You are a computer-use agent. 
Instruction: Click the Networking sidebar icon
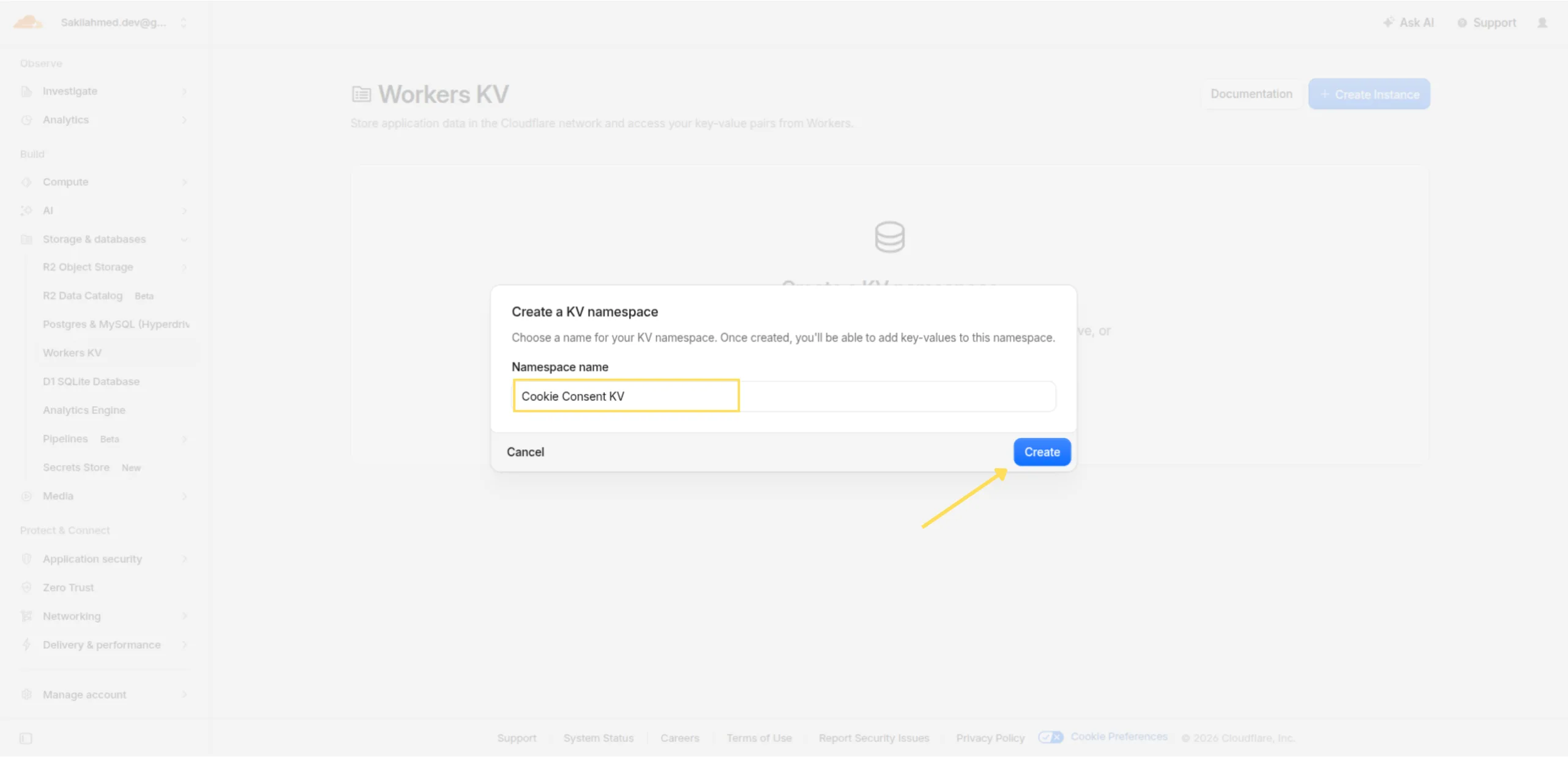coord(26,616)
